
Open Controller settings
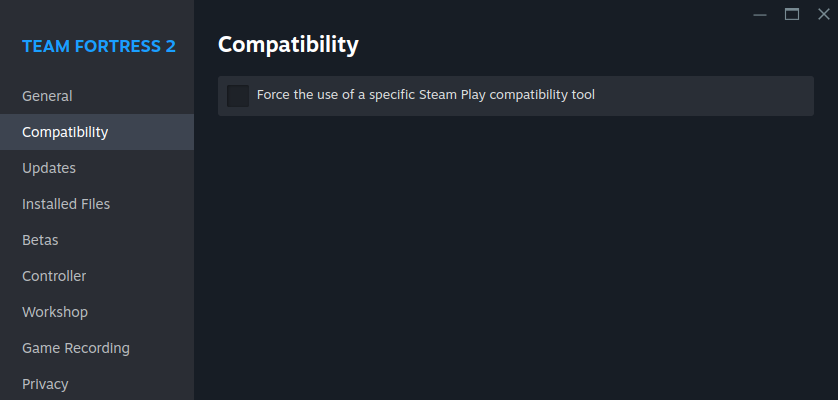click(x=54, y=276)
